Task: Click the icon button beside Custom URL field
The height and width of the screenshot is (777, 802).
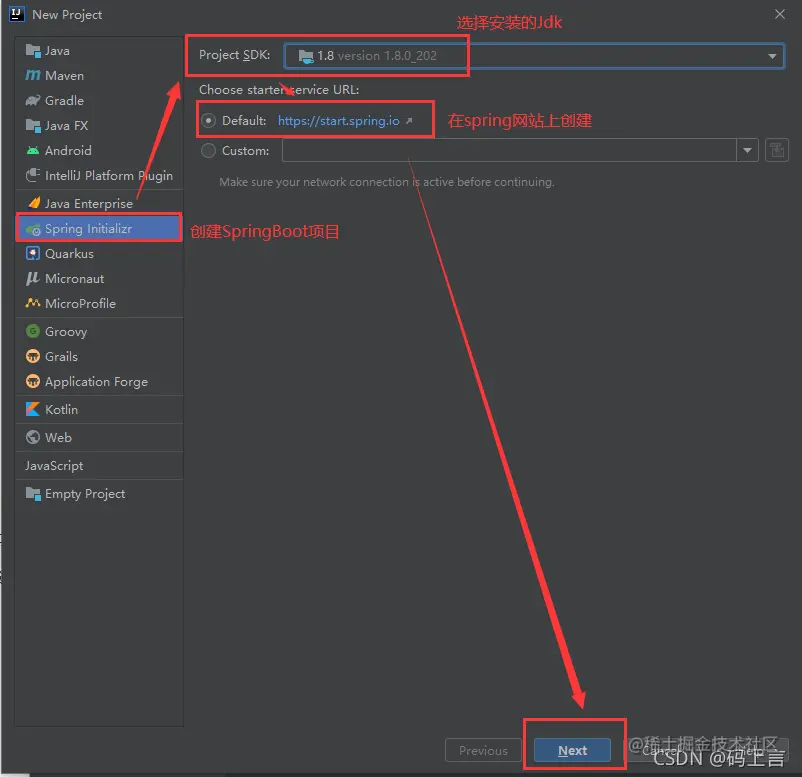Action: 776,150
